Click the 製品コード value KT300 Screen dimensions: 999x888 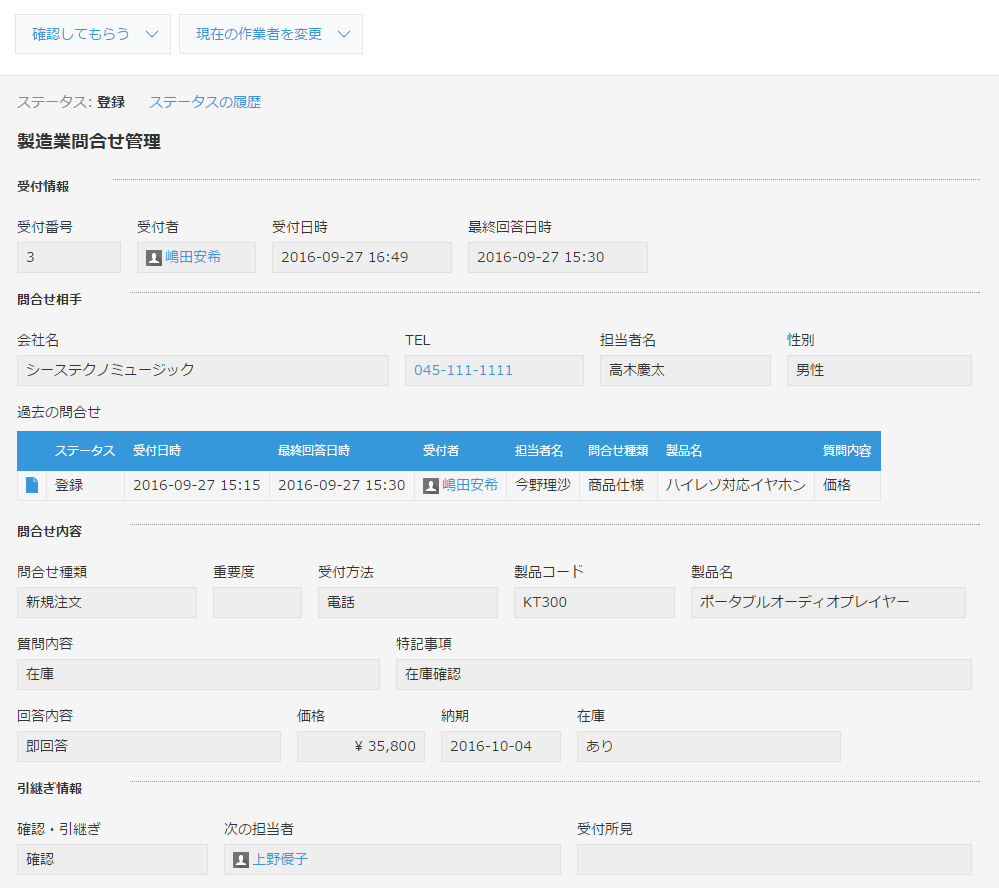(594, 602)
